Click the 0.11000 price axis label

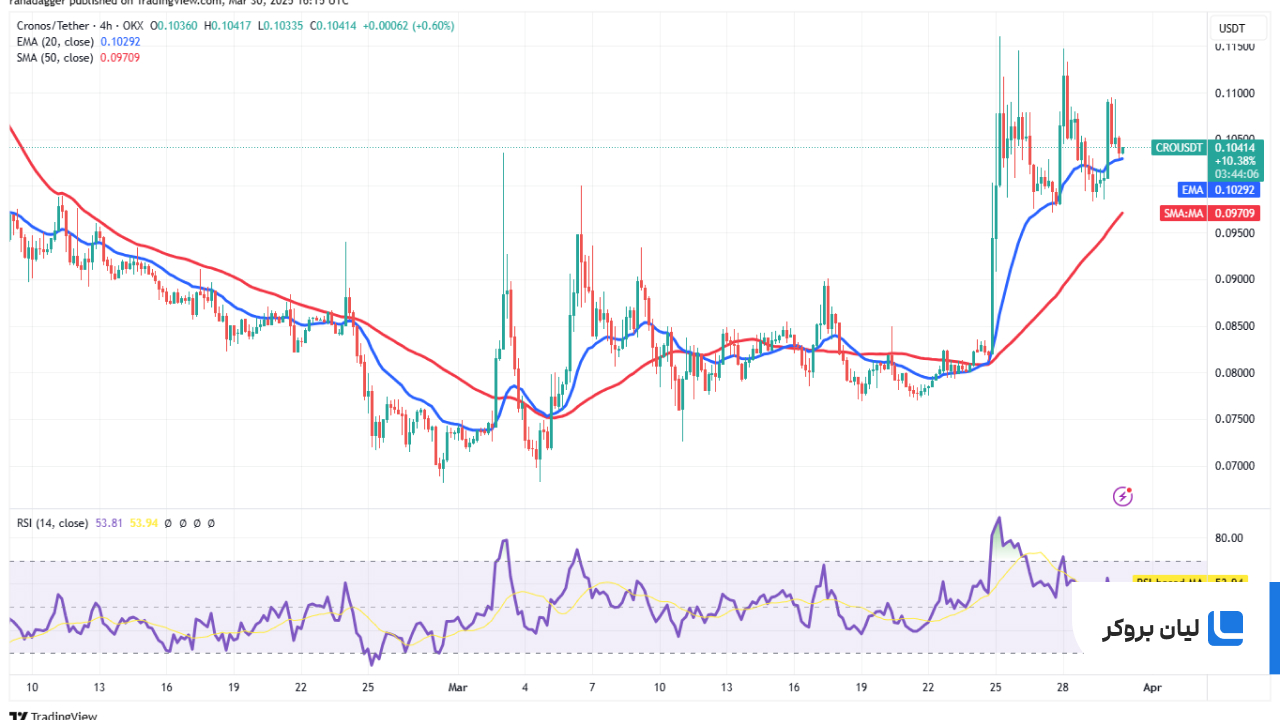1235,93
